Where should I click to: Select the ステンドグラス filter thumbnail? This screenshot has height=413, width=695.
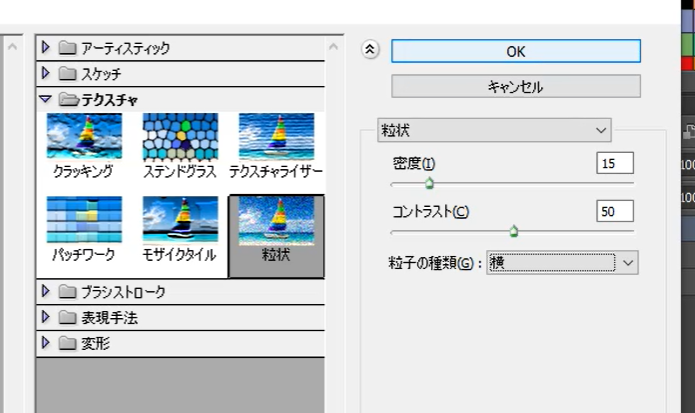(x=180, y=137)
